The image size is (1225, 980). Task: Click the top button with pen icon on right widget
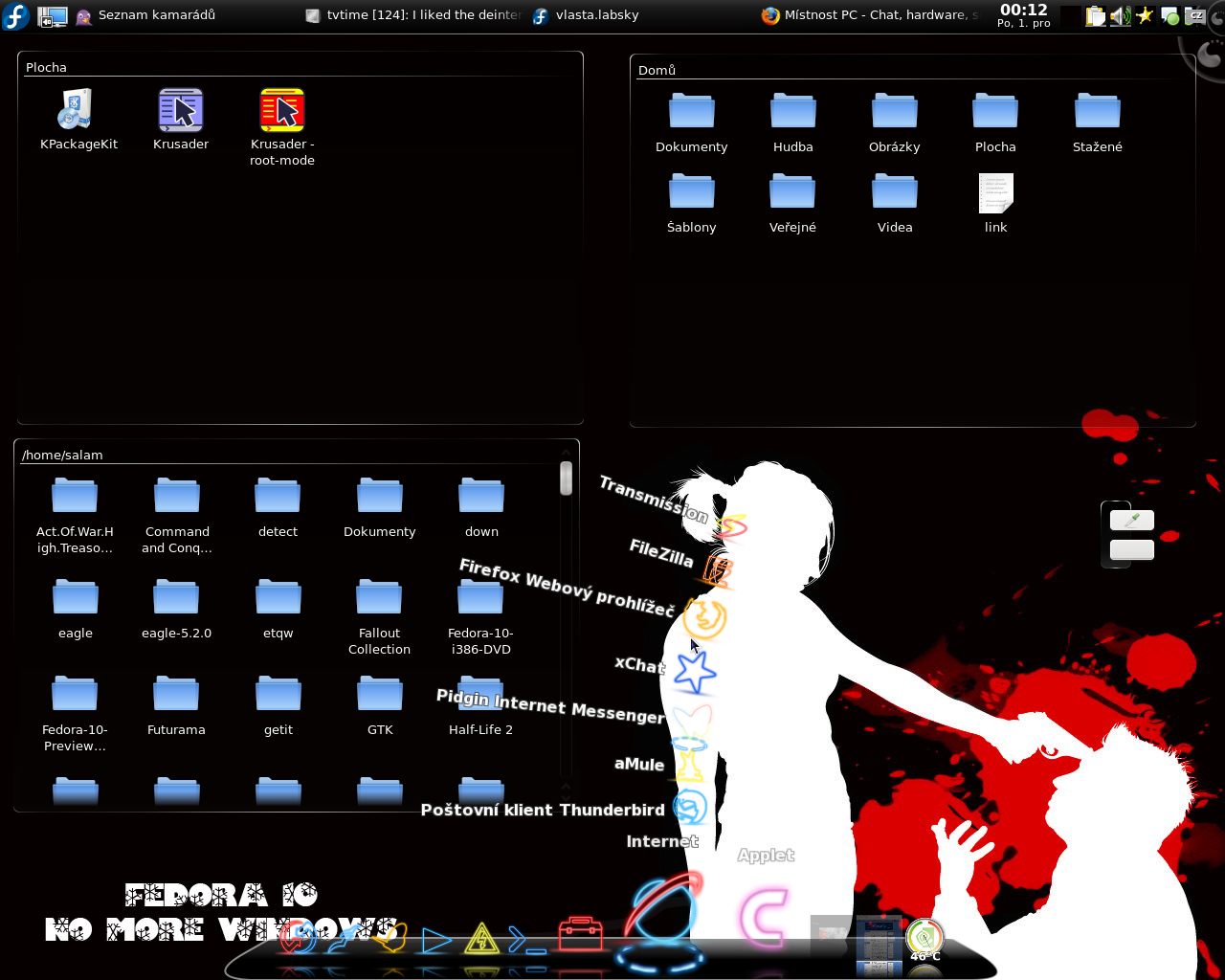click(1132, 520)
